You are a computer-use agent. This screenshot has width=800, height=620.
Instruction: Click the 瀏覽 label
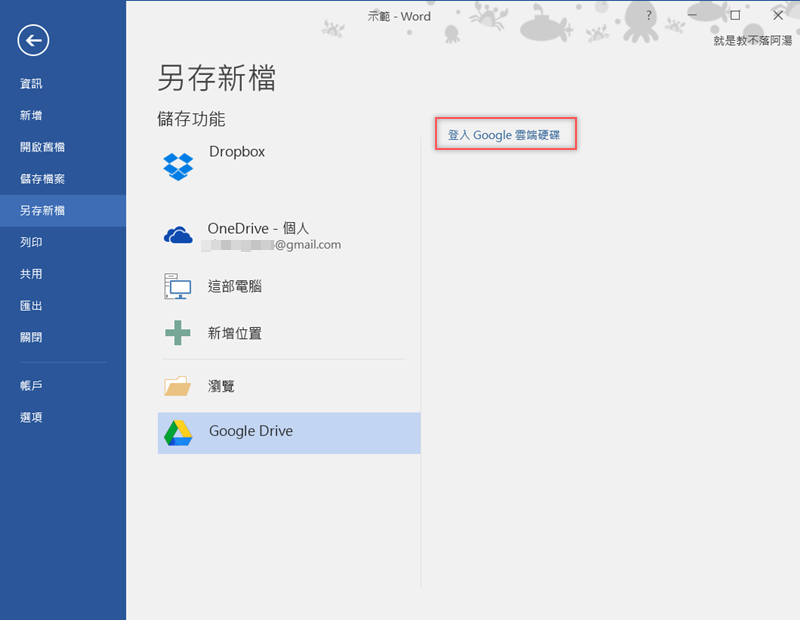221,386
